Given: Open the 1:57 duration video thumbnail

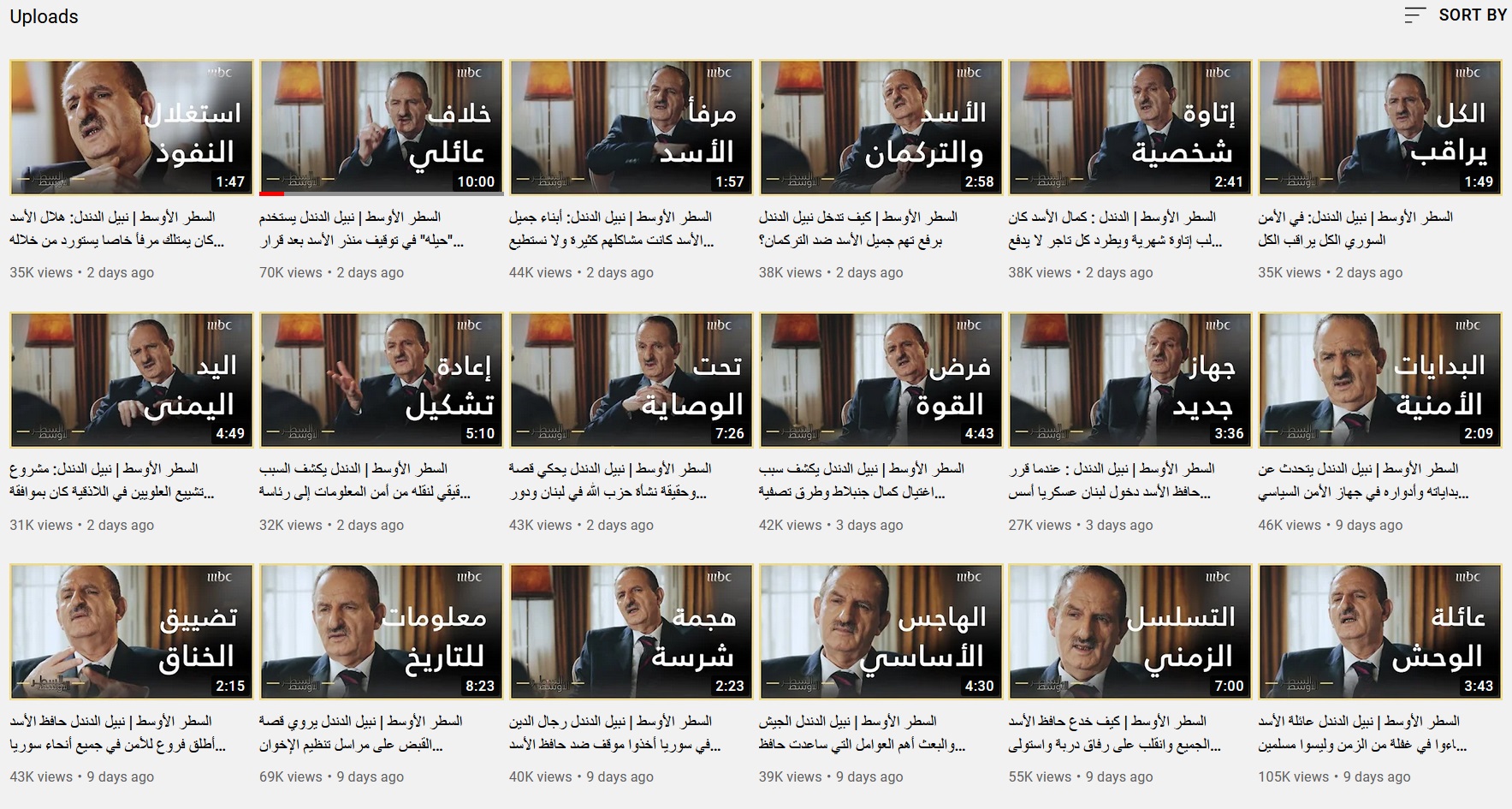Looking at the screenshot, I should click(x=631, y=127).
